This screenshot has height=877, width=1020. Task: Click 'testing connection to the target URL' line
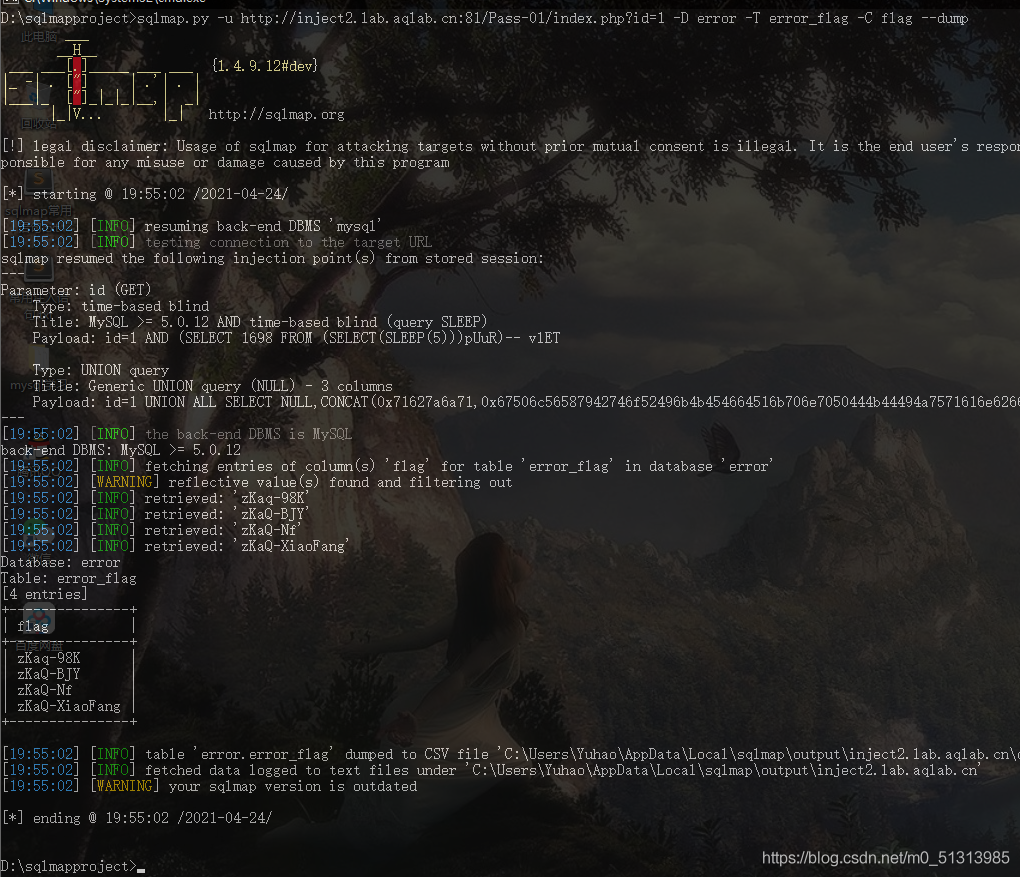[x=217, y=242]
